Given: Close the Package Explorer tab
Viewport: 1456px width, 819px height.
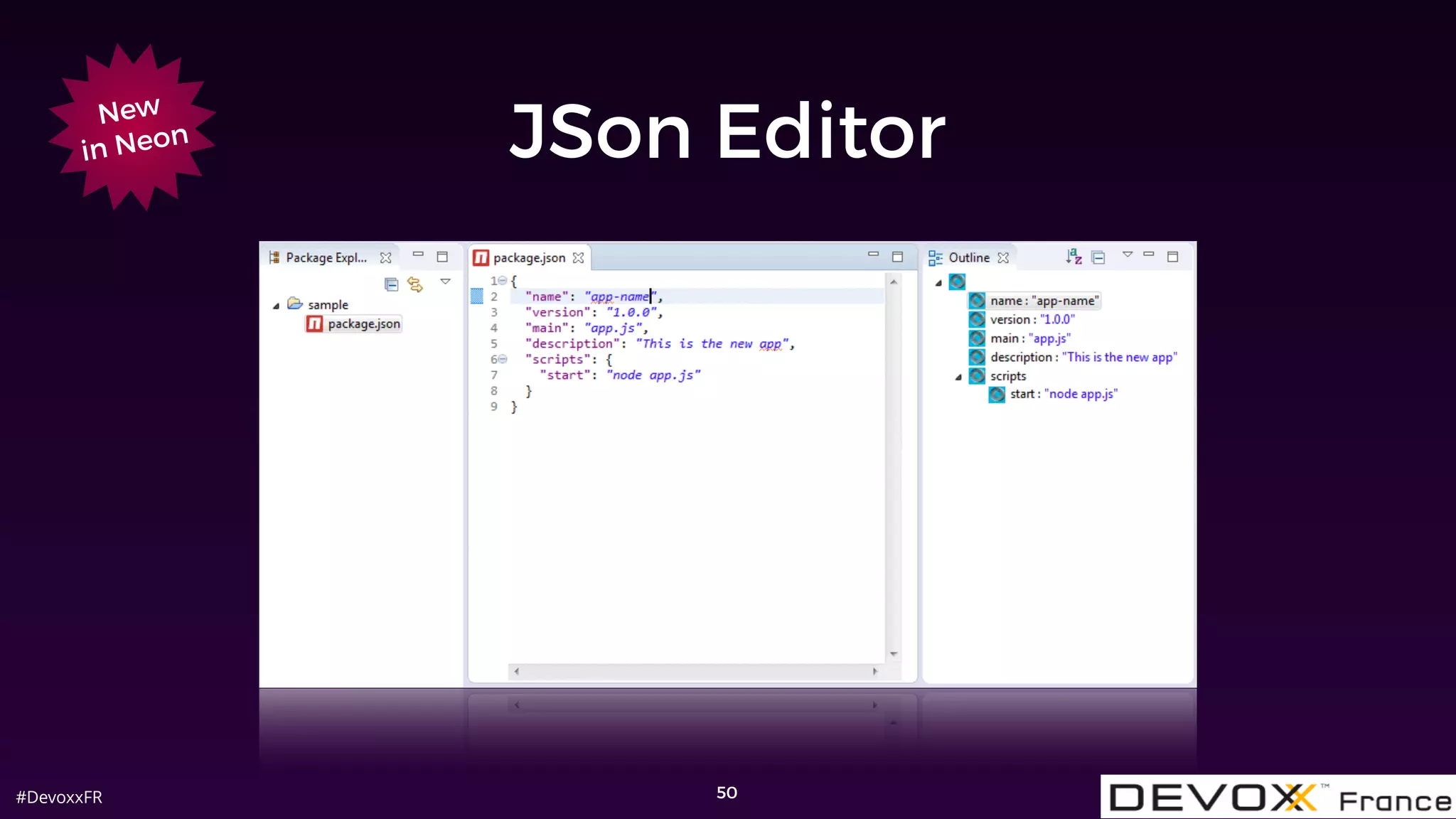Looking at the screenshot, I should click(385, 257).
